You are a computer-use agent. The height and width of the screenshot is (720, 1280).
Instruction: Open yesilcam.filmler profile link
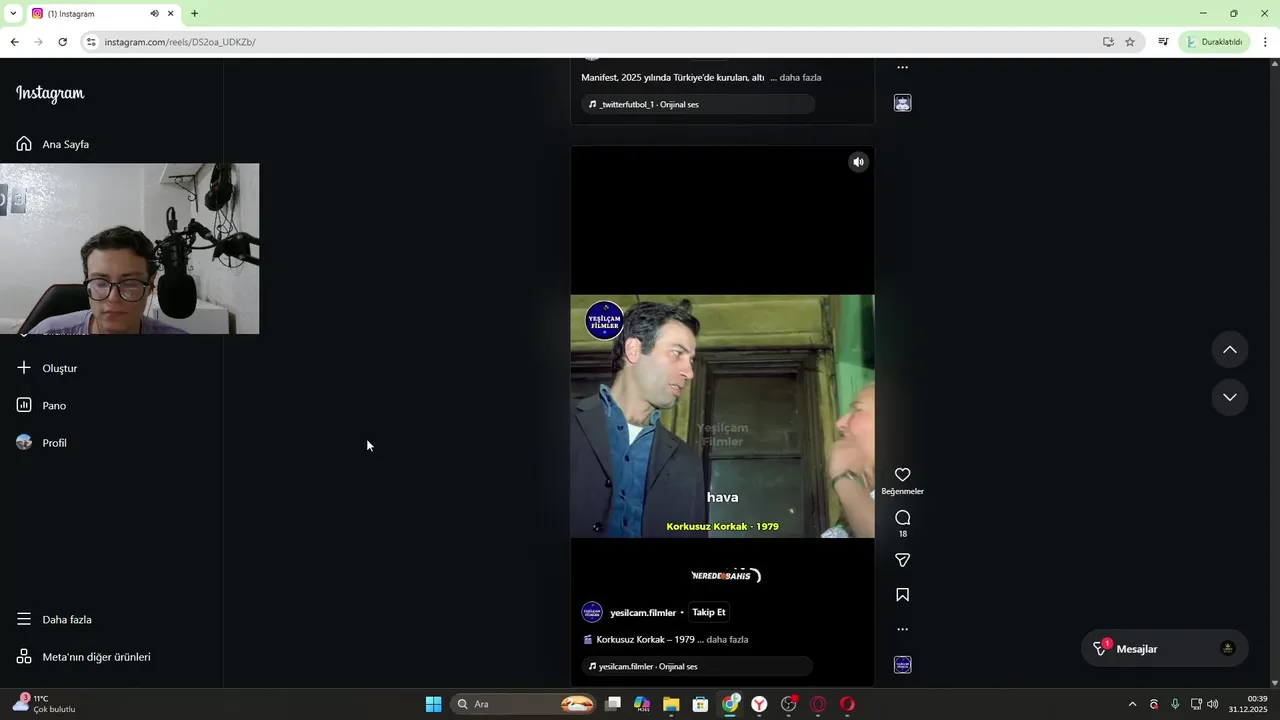click(643, 613)
